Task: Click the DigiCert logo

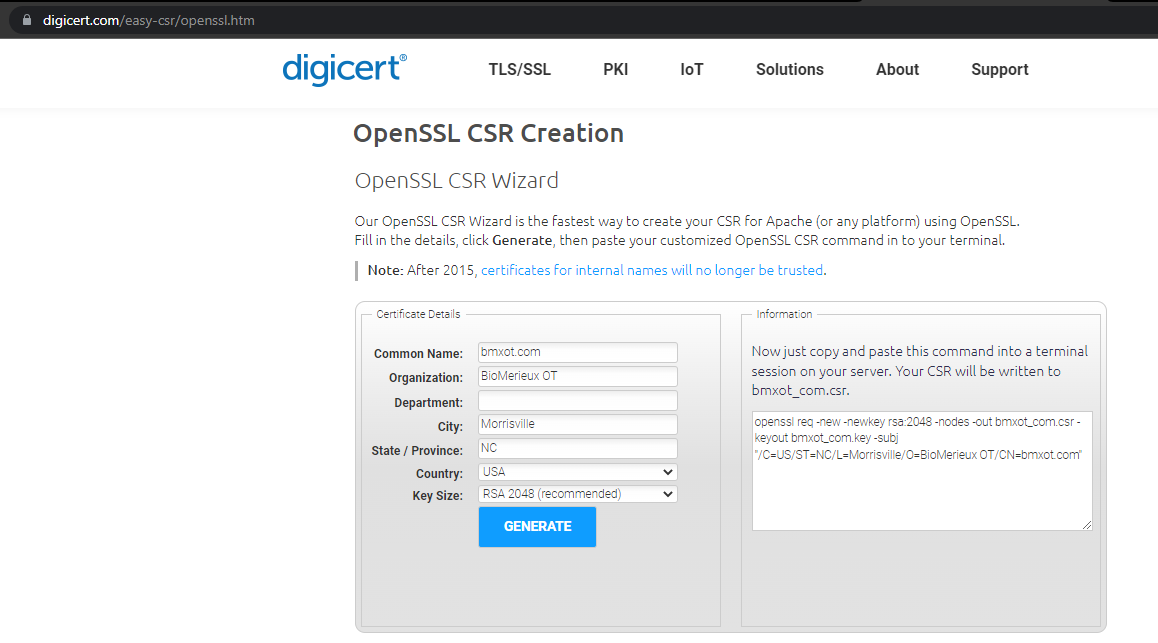Action: (344, 69)
